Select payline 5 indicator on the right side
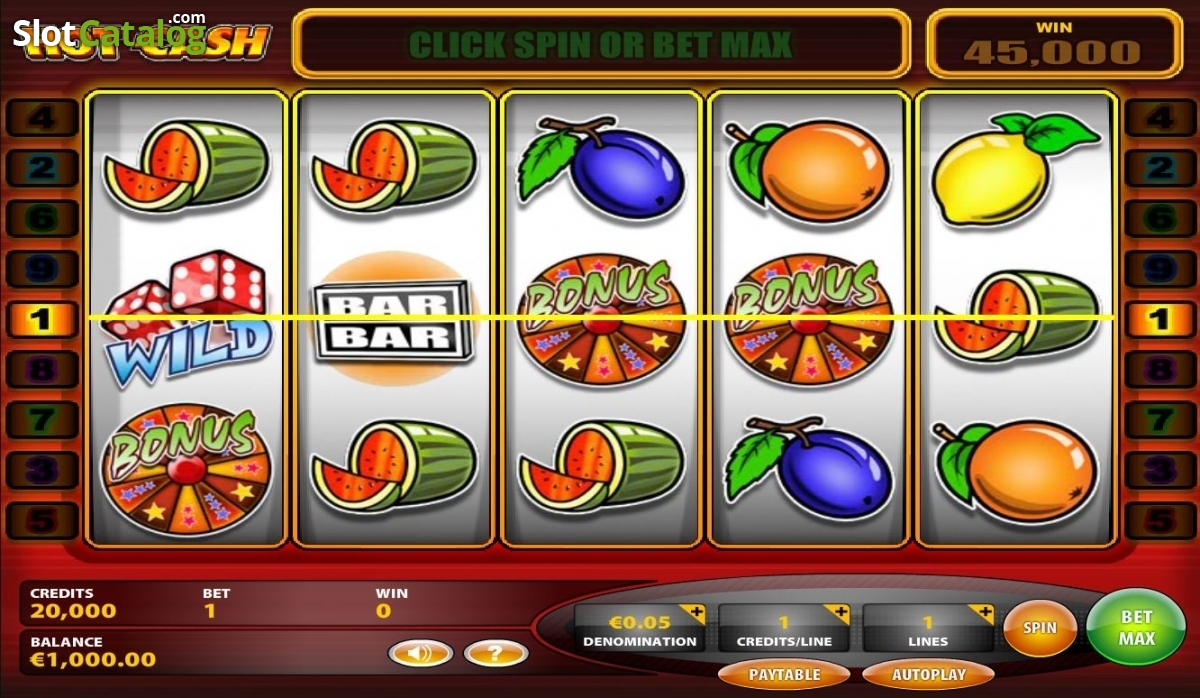This screenshot has width=1200, height=698. tap(1159, 520)
